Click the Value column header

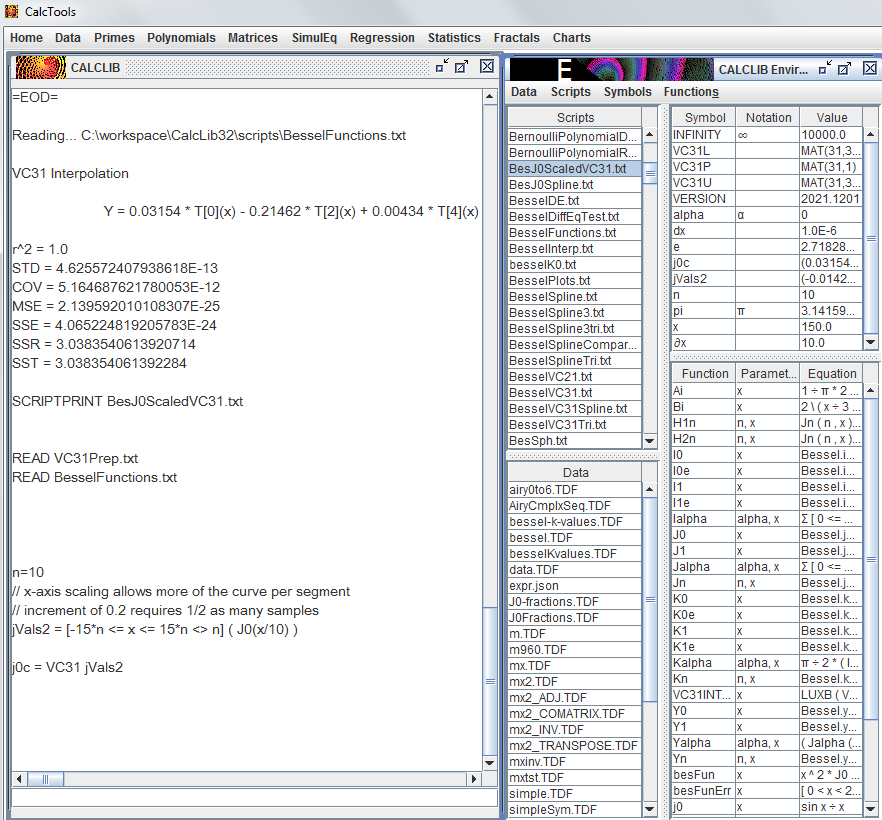(831, 118)
